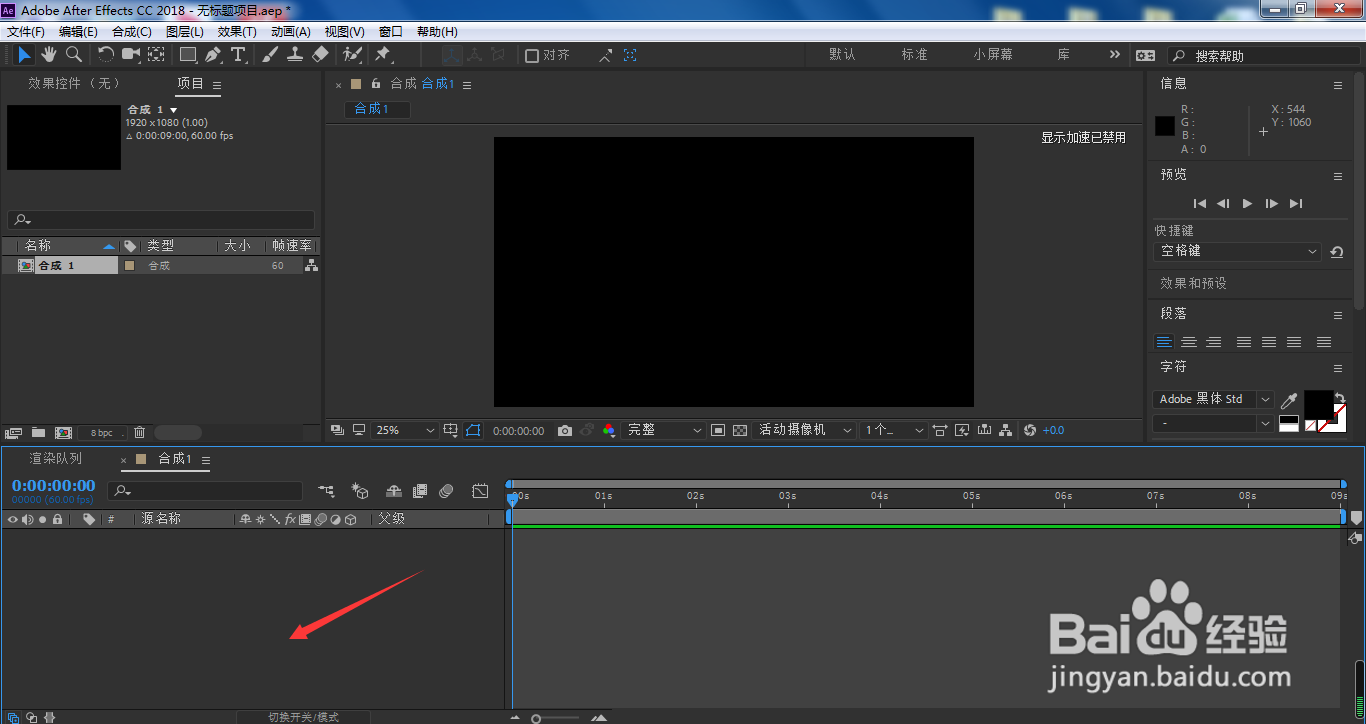Toggle Draft 3D switch in timeline

360,491
